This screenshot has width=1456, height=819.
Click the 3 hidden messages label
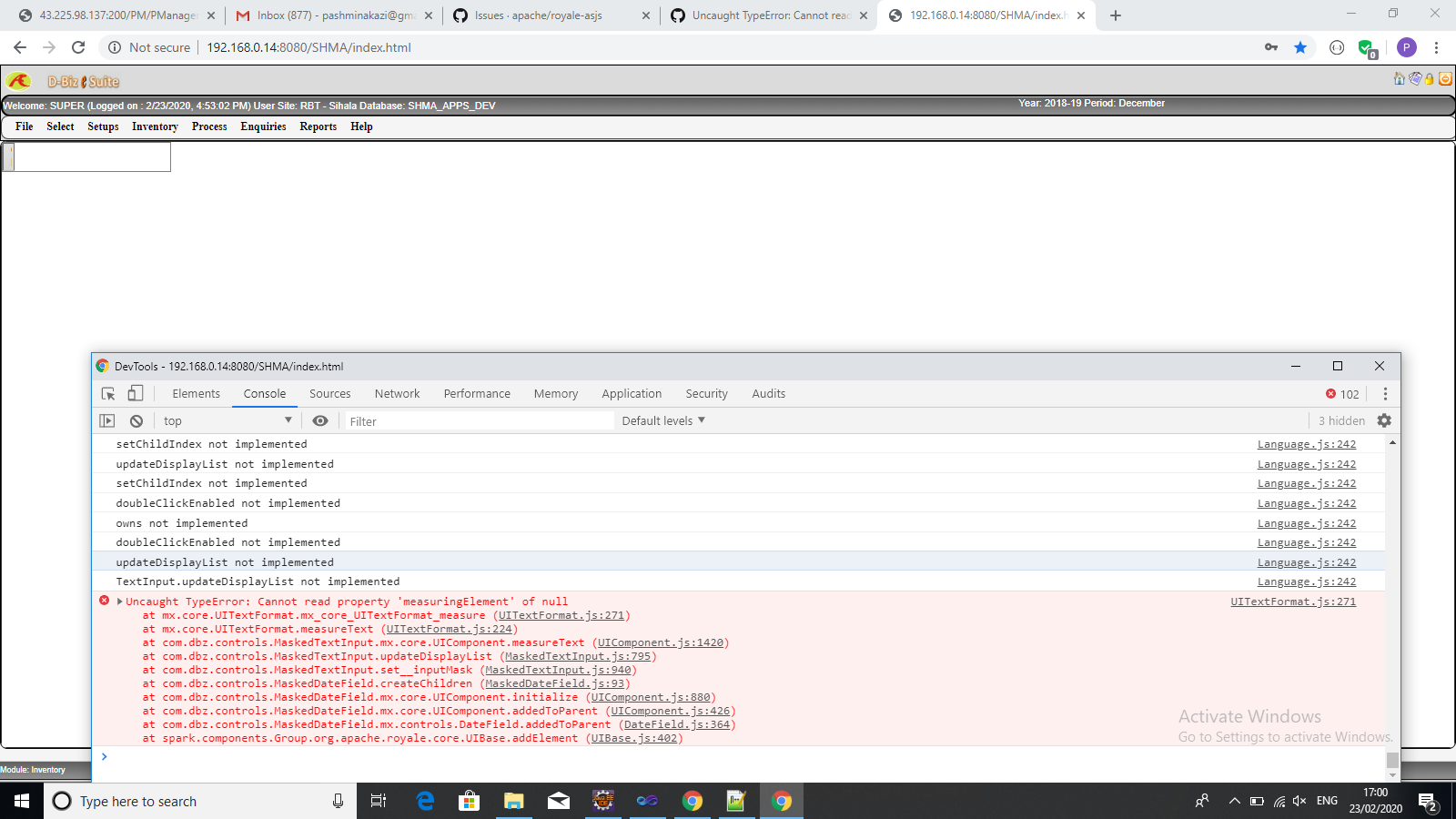click(x=1341, y=420)
